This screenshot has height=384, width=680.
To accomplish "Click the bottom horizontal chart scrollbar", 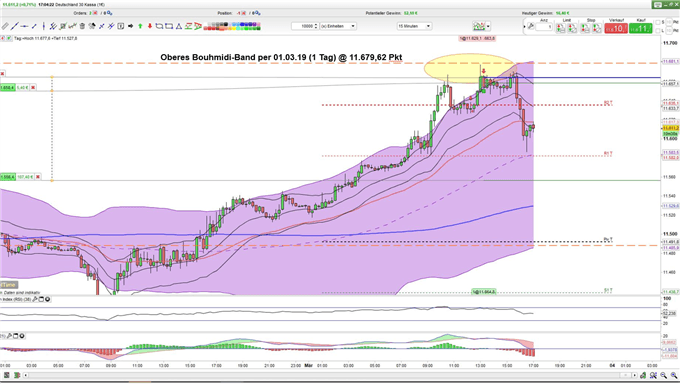I will point(330,375).
